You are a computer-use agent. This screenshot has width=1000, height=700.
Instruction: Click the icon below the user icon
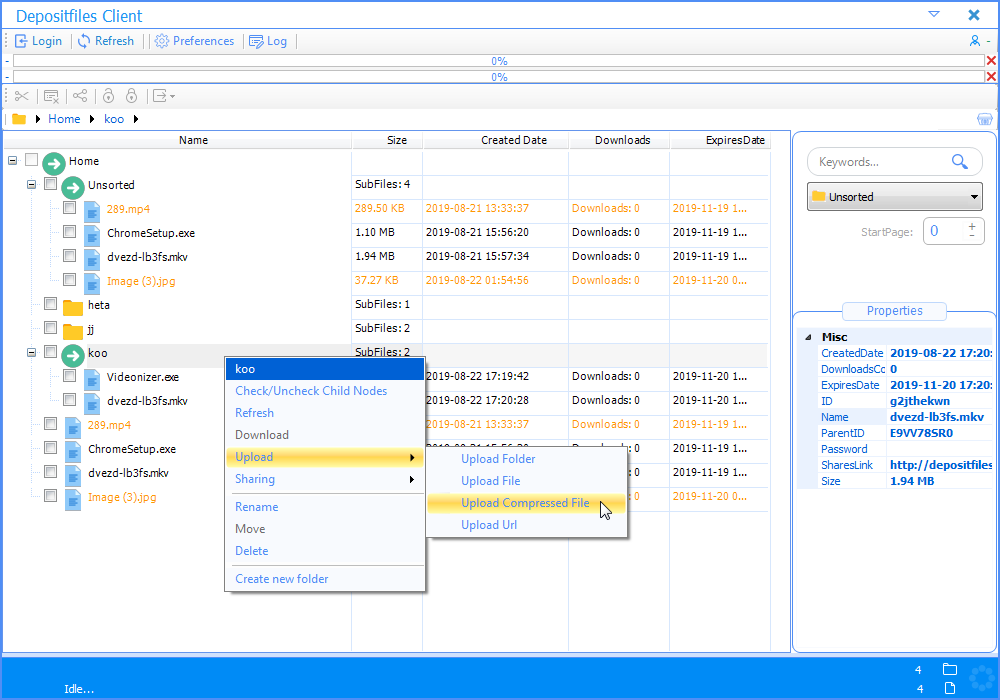pyautogui.click(x=985, y=119)
